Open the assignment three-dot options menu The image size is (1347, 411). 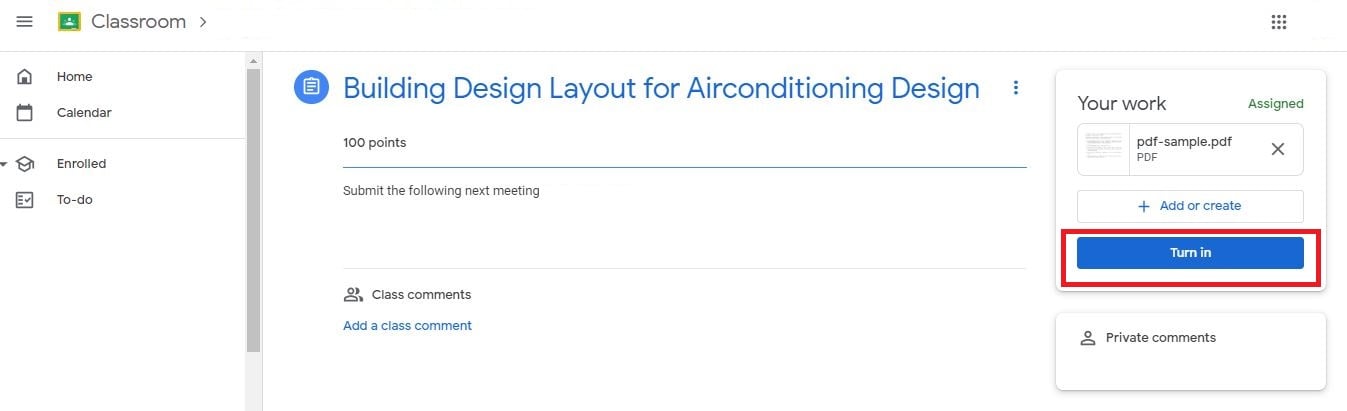(1016, 88)
